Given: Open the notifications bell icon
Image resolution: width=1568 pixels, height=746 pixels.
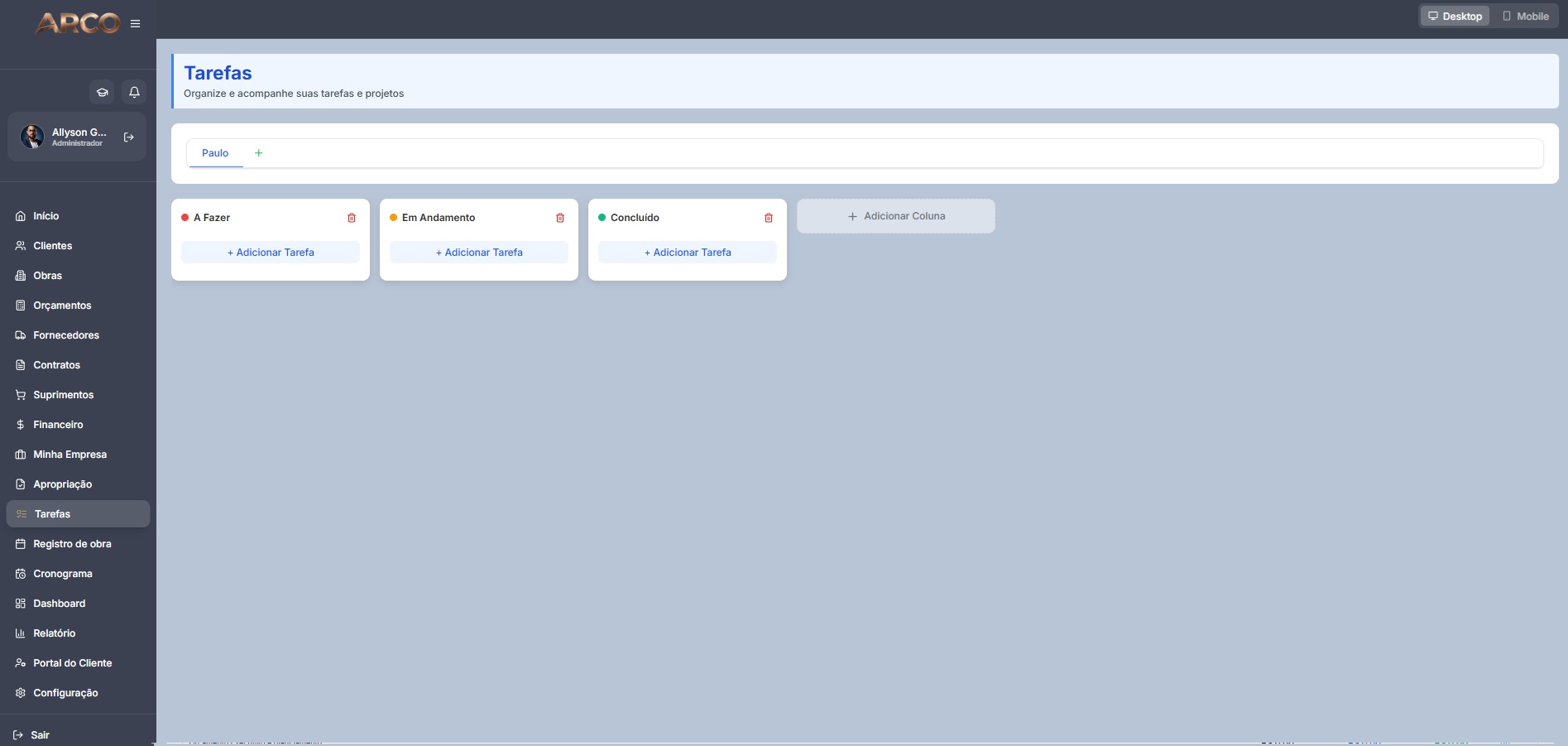Looking at the screenshot, I should pos(134,92).
